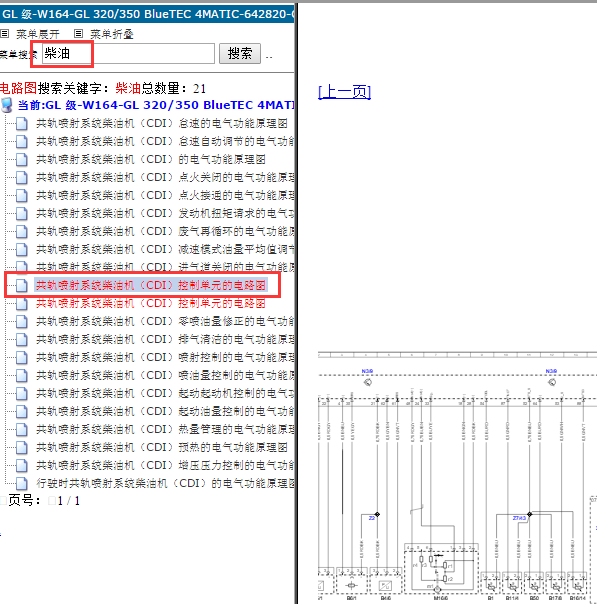
Task: Click the 菜单展开 list icon
Action: pyautogui.click(x=5, y=34)
